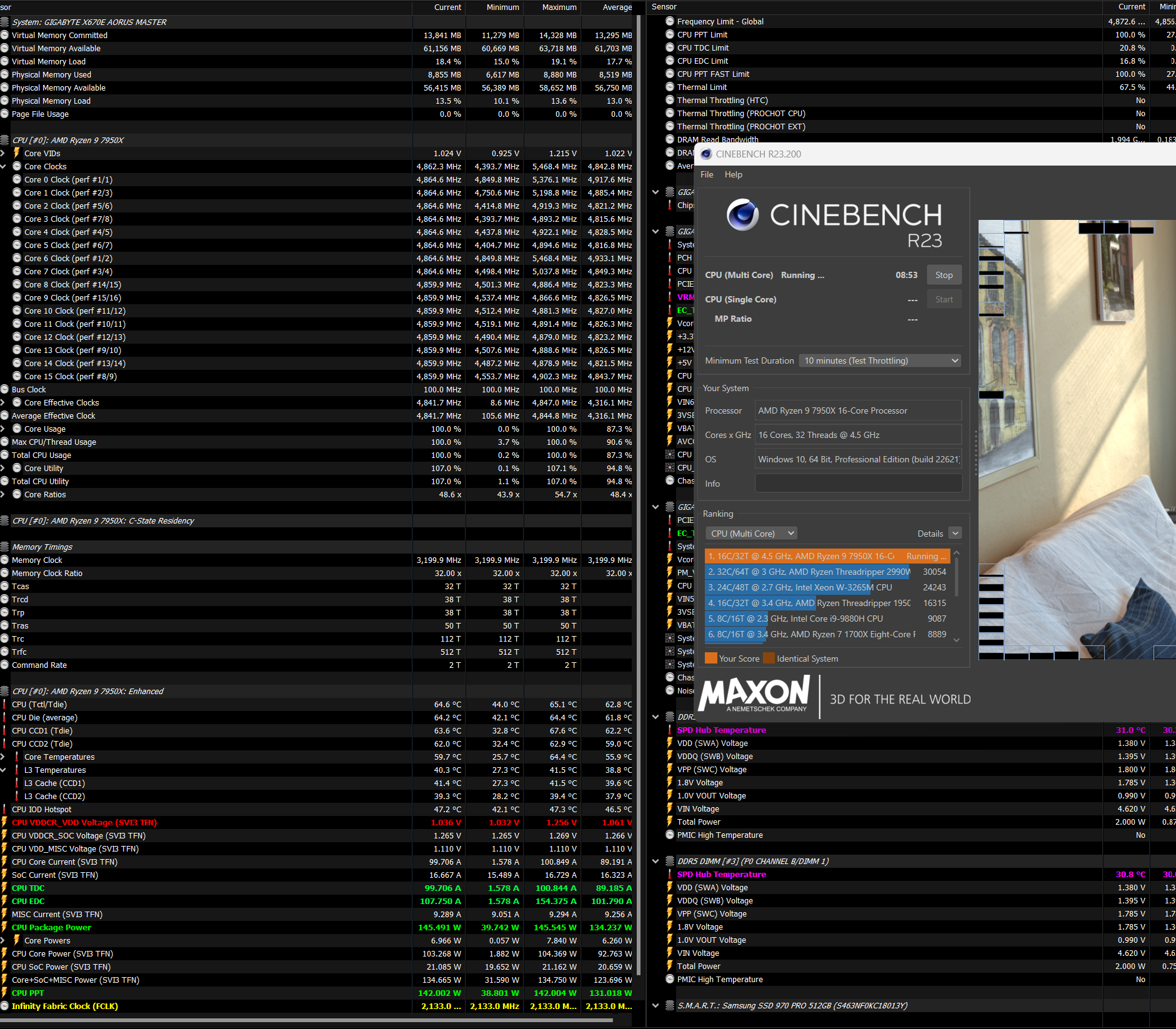Screen dimensions: 1176x1029
Task: Click the horizontal scrollbar below the sensor list
Action: pos(306,1021)
